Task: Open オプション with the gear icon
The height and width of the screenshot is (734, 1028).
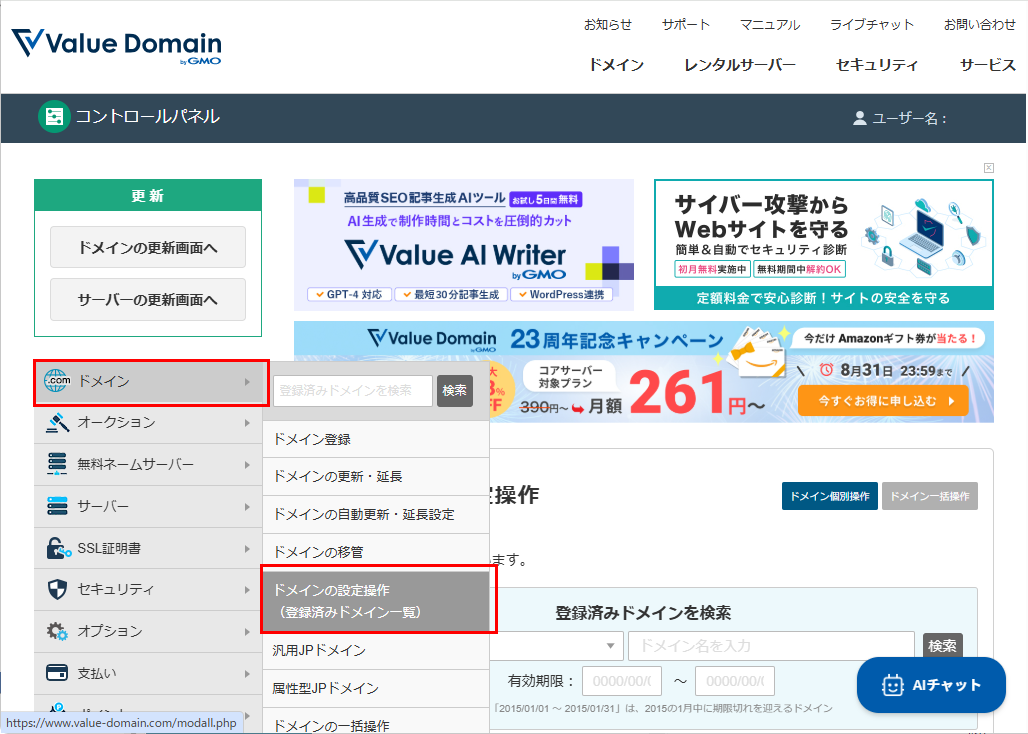Action: click(57, 631)
